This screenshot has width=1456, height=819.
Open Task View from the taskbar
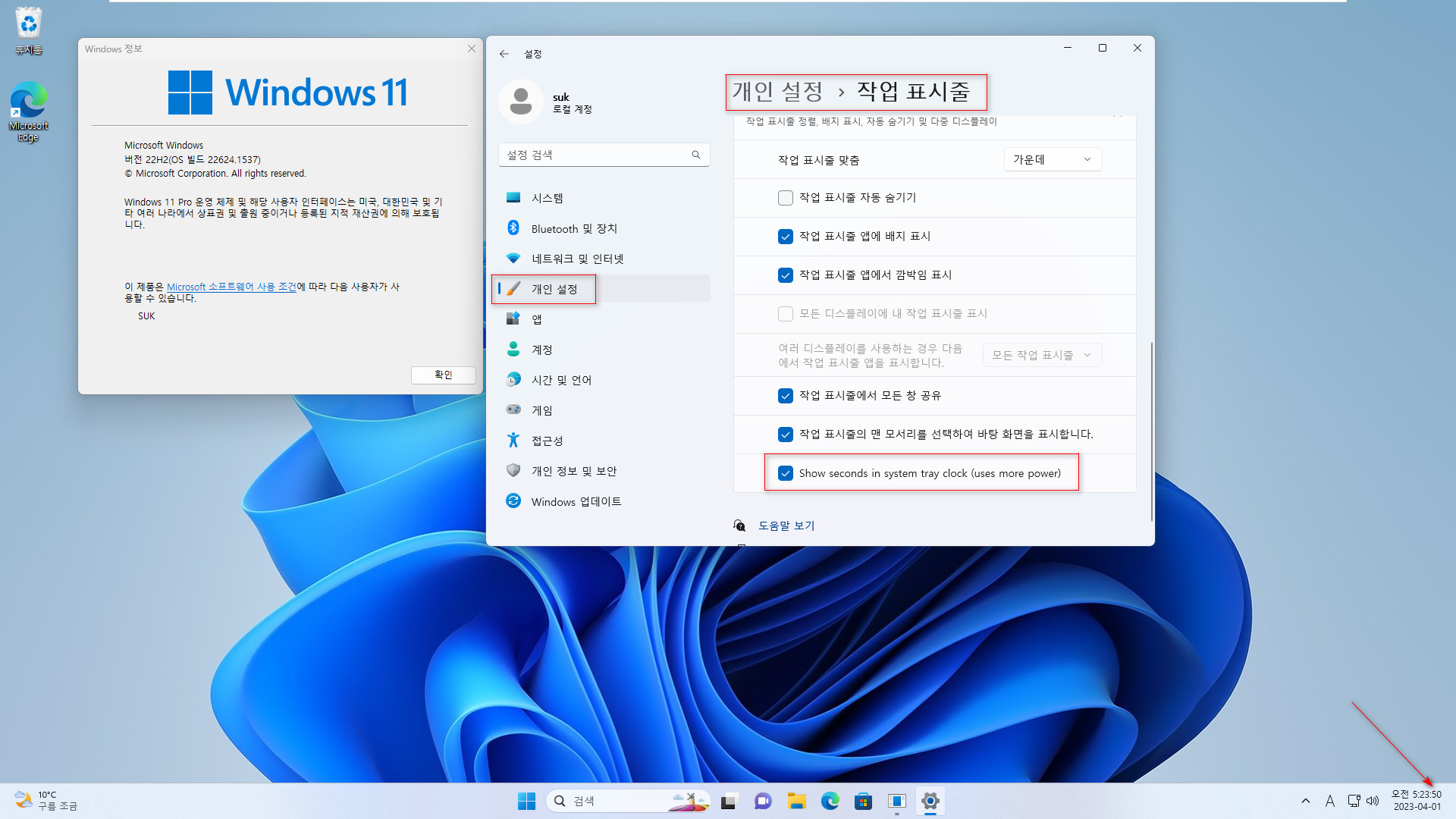pos(729,801)
